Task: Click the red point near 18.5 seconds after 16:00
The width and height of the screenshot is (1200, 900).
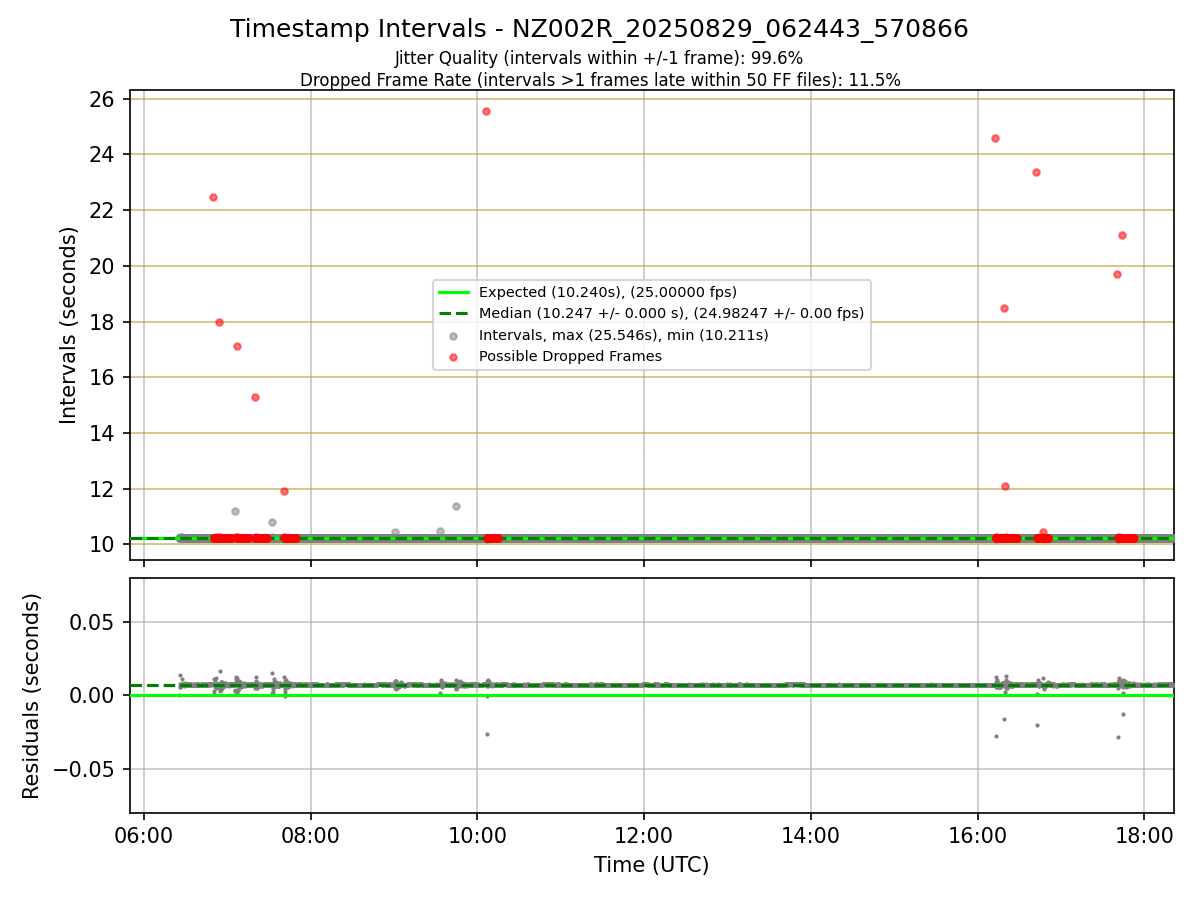Action: point(1004,308)
